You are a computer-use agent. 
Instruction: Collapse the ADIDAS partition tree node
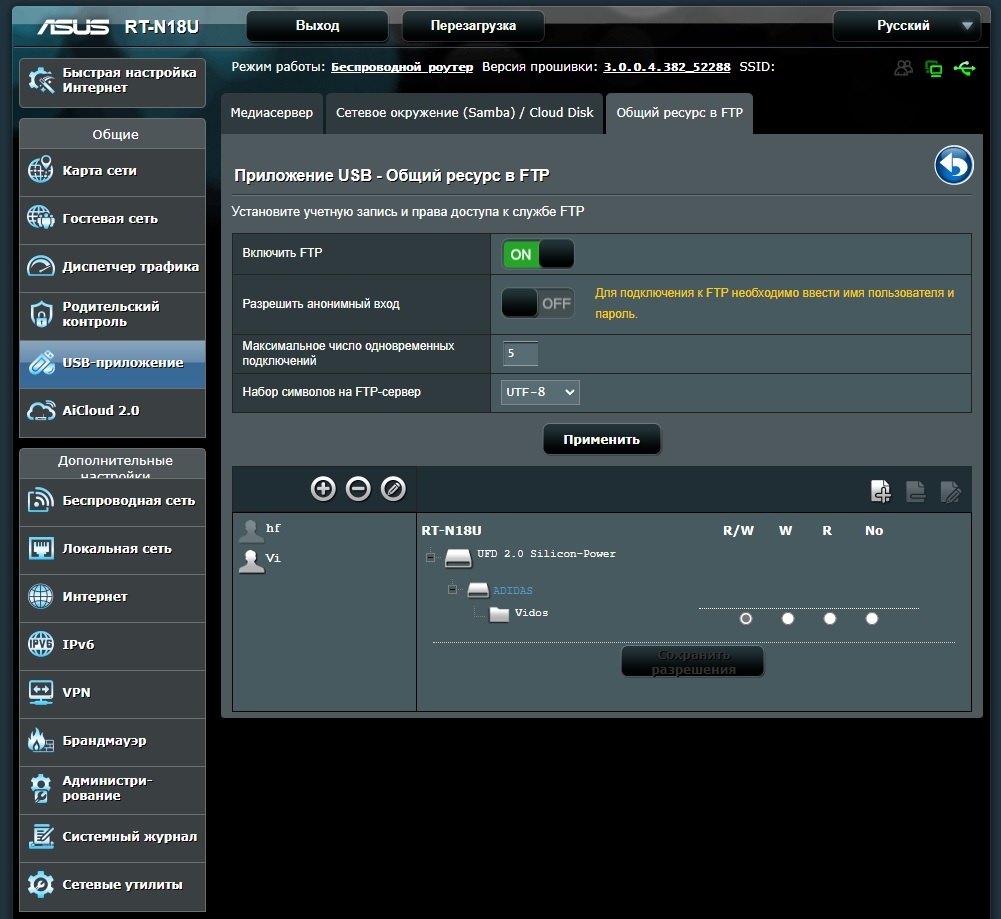[452, 590]
